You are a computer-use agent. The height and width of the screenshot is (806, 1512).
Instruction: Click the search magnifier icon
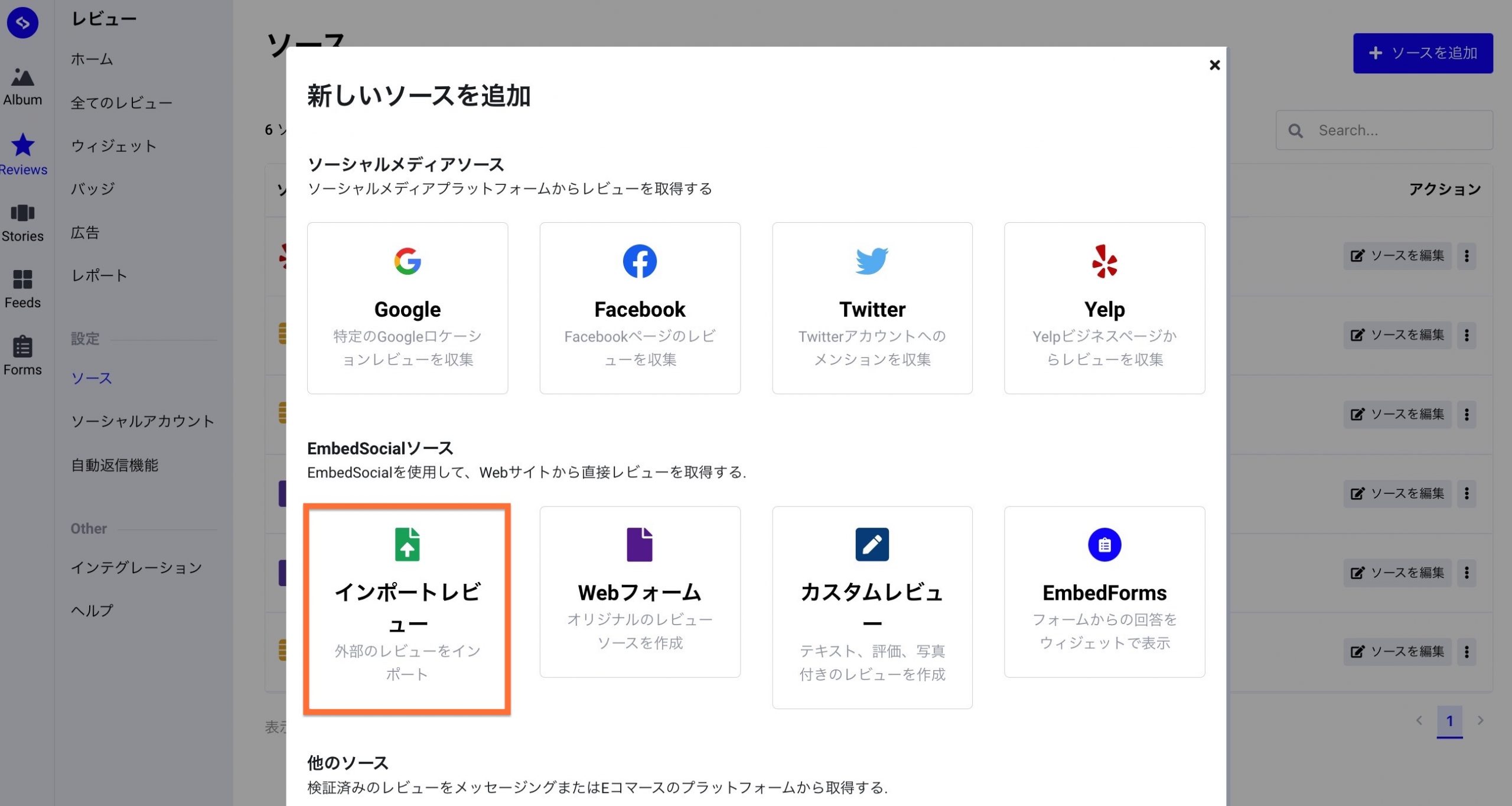(1295, 131)
